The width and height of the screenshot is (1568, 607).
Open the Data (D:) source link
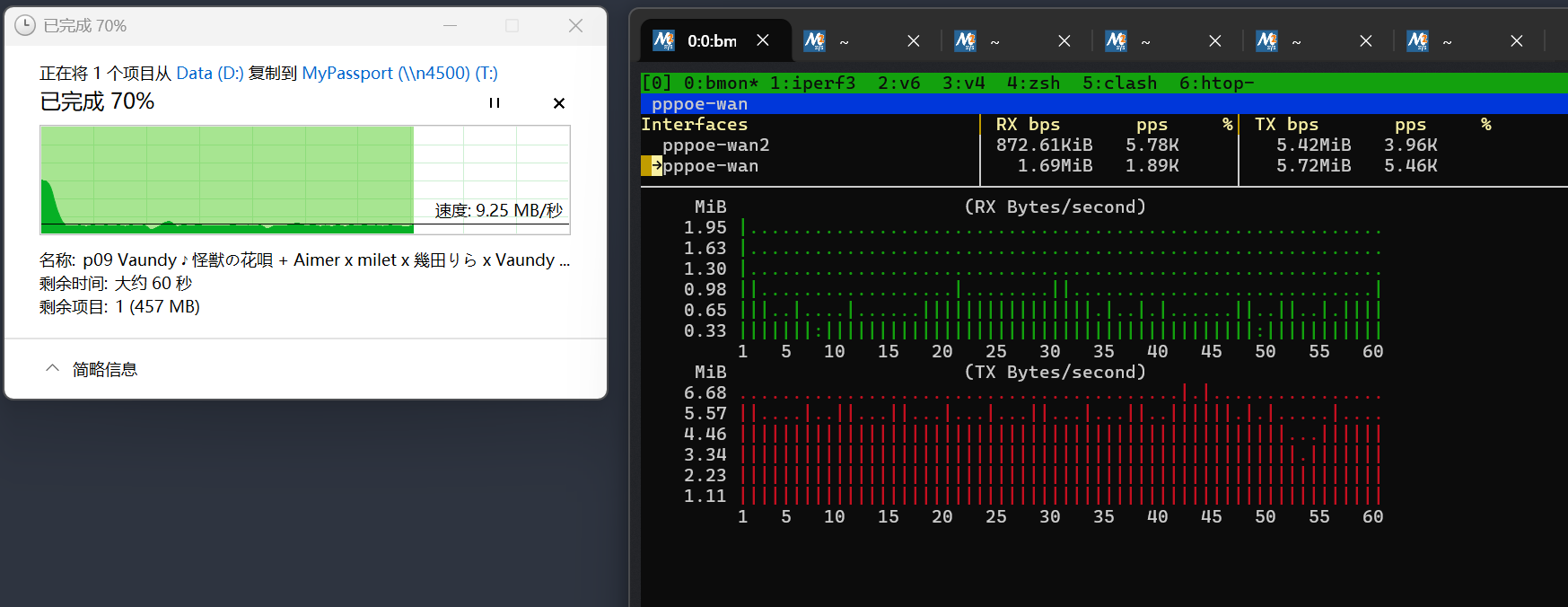tap(209, 74)
